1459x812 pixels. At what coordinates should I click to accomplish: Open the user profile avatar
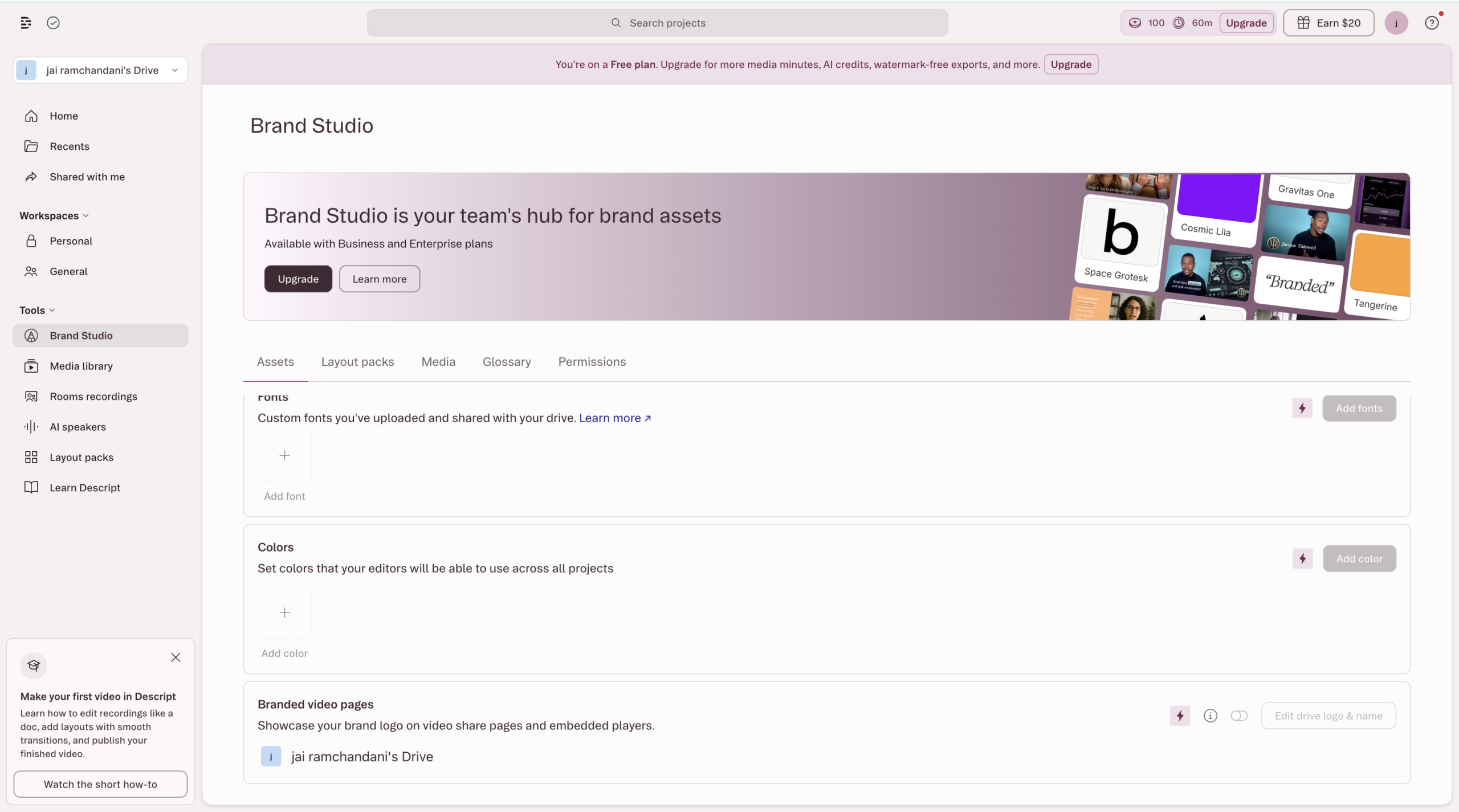[1396, 23]
